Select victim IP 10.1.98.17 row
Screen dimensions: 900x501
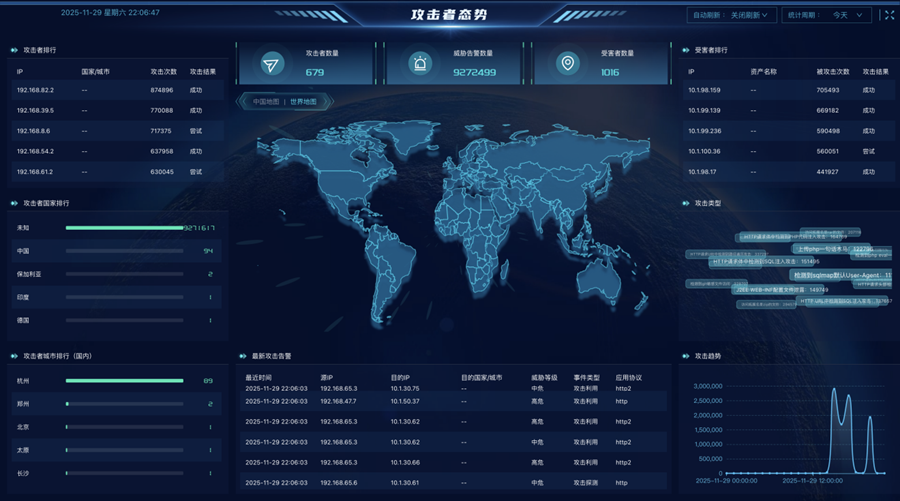click(789, 172)
